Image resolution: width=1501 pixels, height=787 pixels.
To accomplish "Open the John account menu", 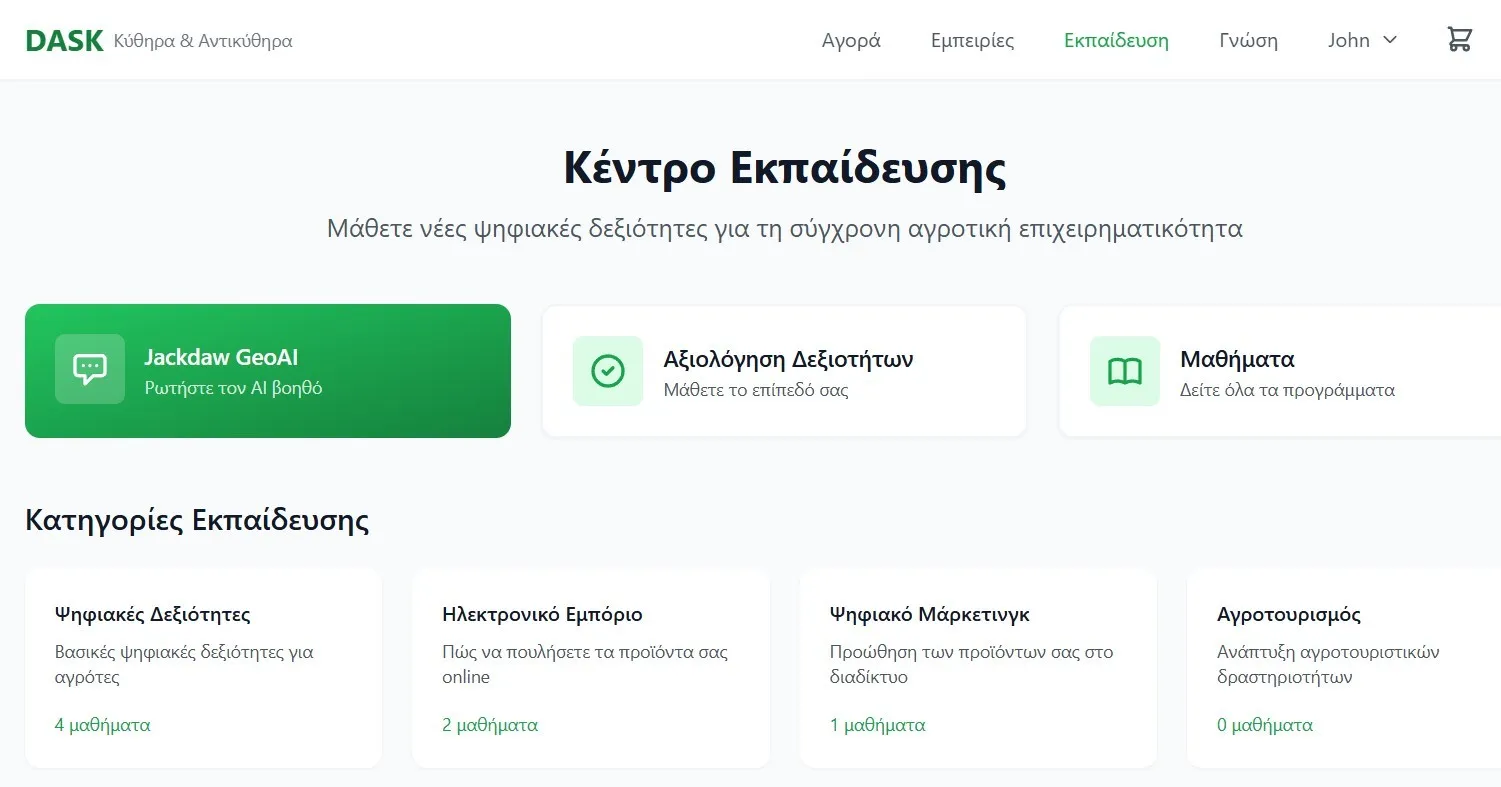I will (1349, 41).
